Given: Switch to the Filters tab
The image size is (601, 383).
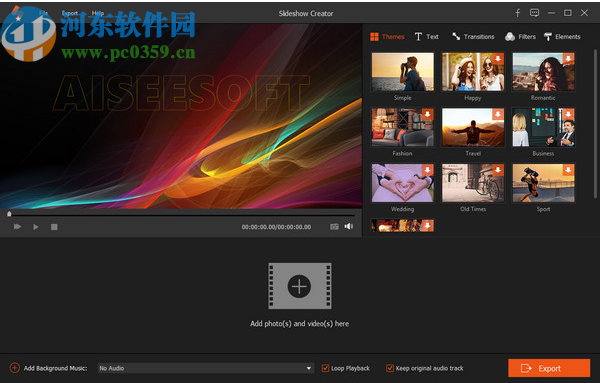Looking at the screenshot, I should coord(520,37).
